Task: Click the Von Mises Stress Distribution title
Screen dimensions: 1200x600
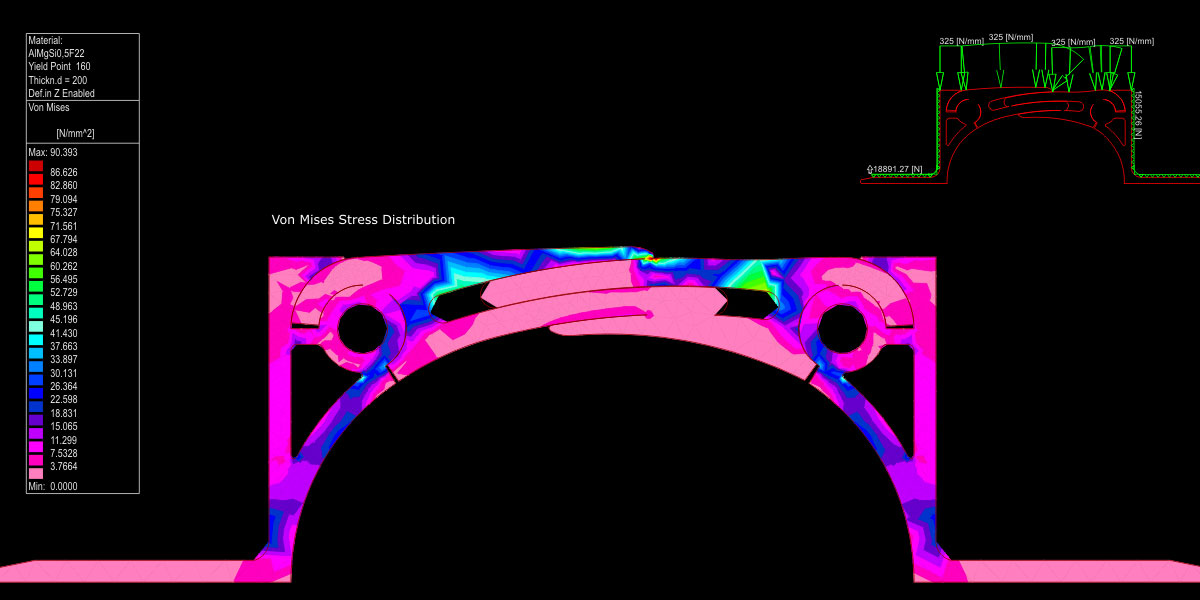Action: (x=363, y=220)
